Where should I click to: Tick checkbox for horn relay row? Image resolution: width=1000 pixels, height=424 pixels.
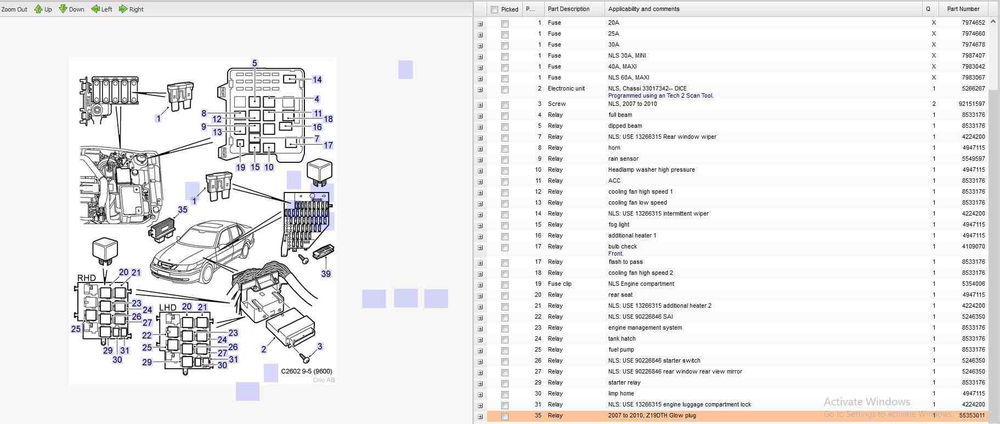tap(505, 147)
